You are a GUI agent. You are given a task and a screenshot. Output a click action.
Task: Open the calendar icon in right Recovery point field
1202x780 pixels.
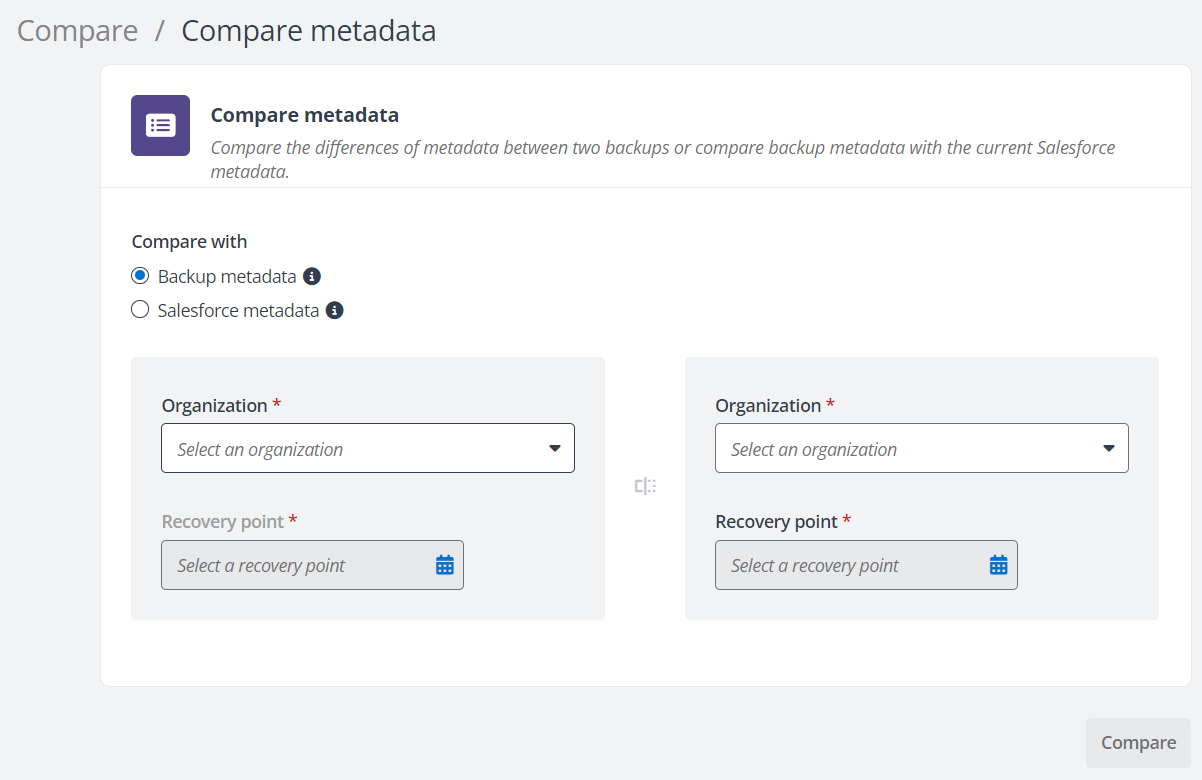point(997,564)
